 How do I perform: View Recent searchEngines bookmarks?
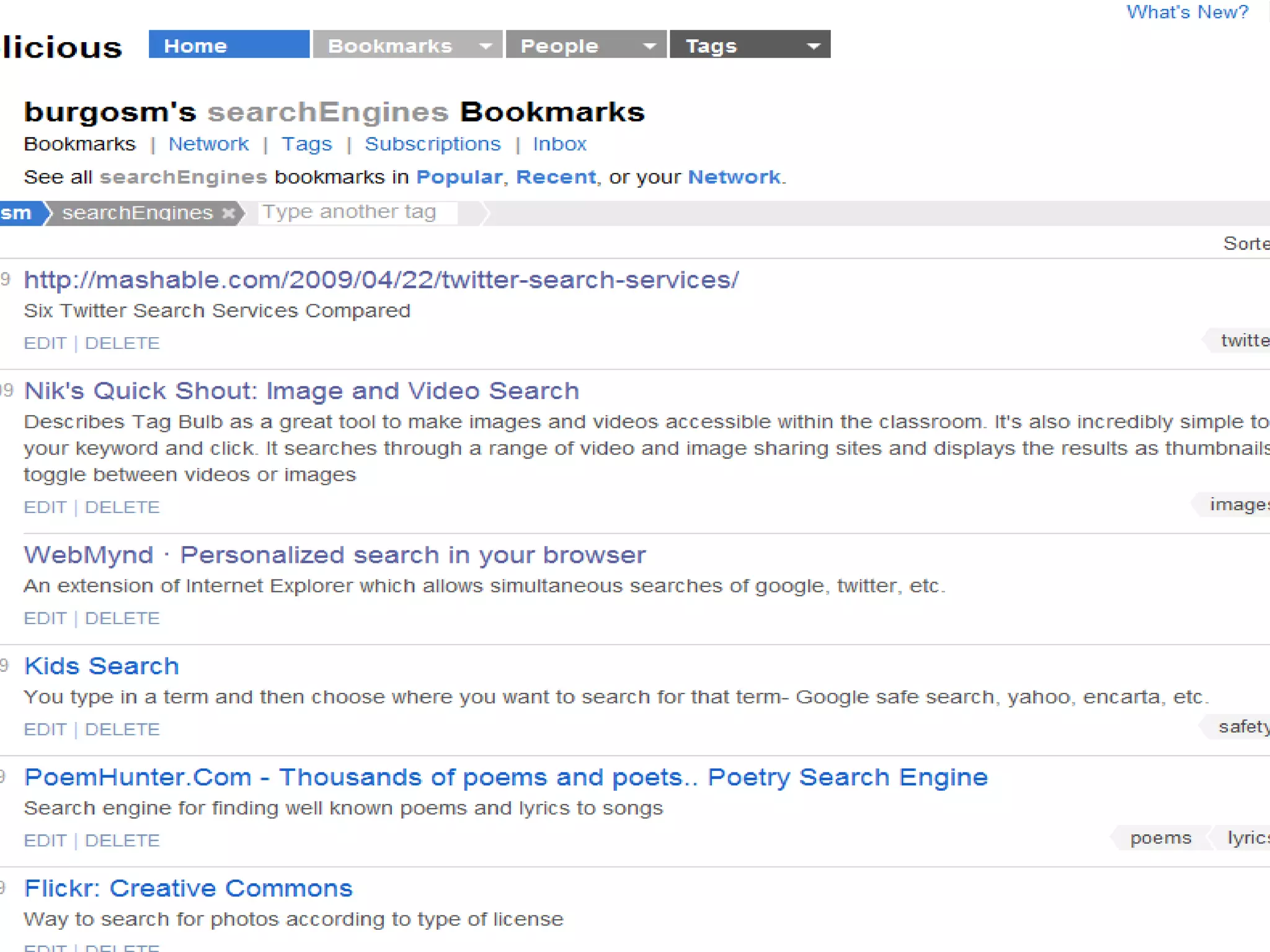click(556, 177)
